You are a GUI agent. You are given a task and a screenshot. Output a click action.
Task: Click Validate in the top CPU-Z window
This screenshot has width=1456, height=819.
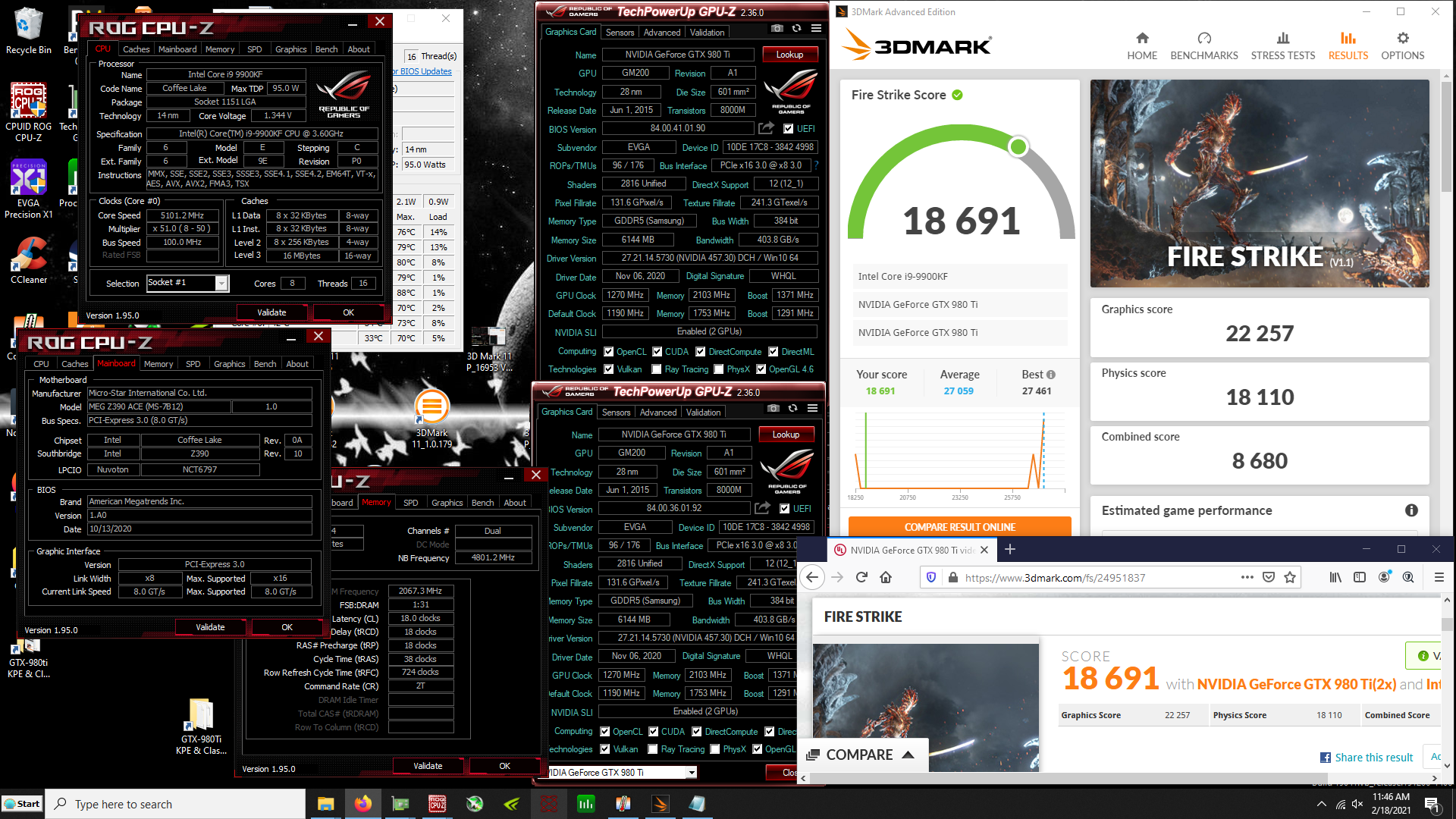point(271,312)
